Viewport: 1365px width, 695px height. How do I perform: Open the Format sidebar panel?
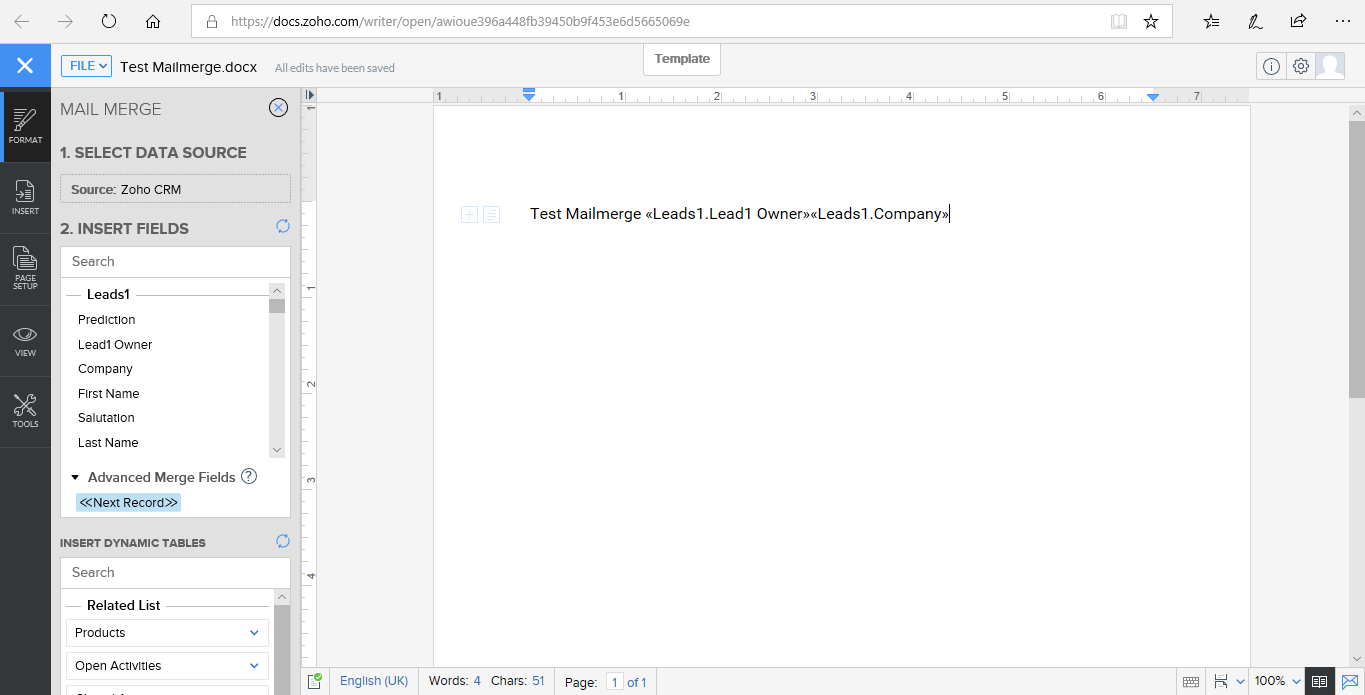pyautogui.click(x=25, y=127)
